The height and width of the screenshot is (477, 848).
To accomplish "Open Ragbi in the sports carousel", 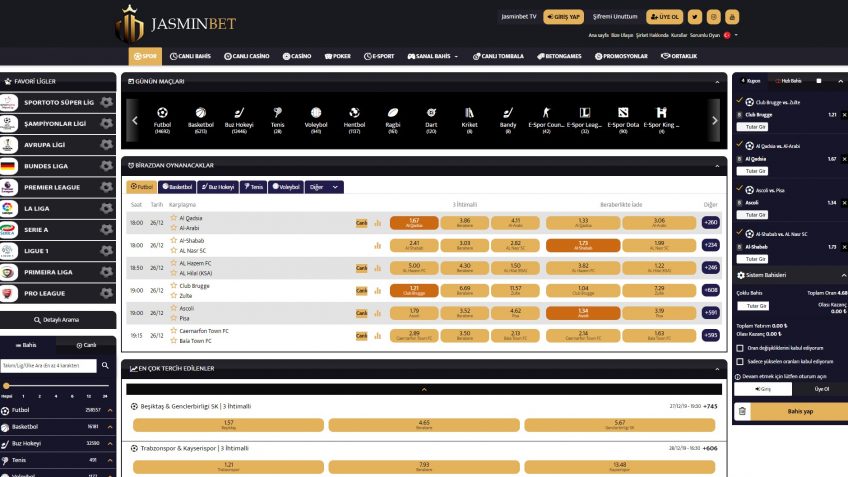I will click(x=393, y=119).
